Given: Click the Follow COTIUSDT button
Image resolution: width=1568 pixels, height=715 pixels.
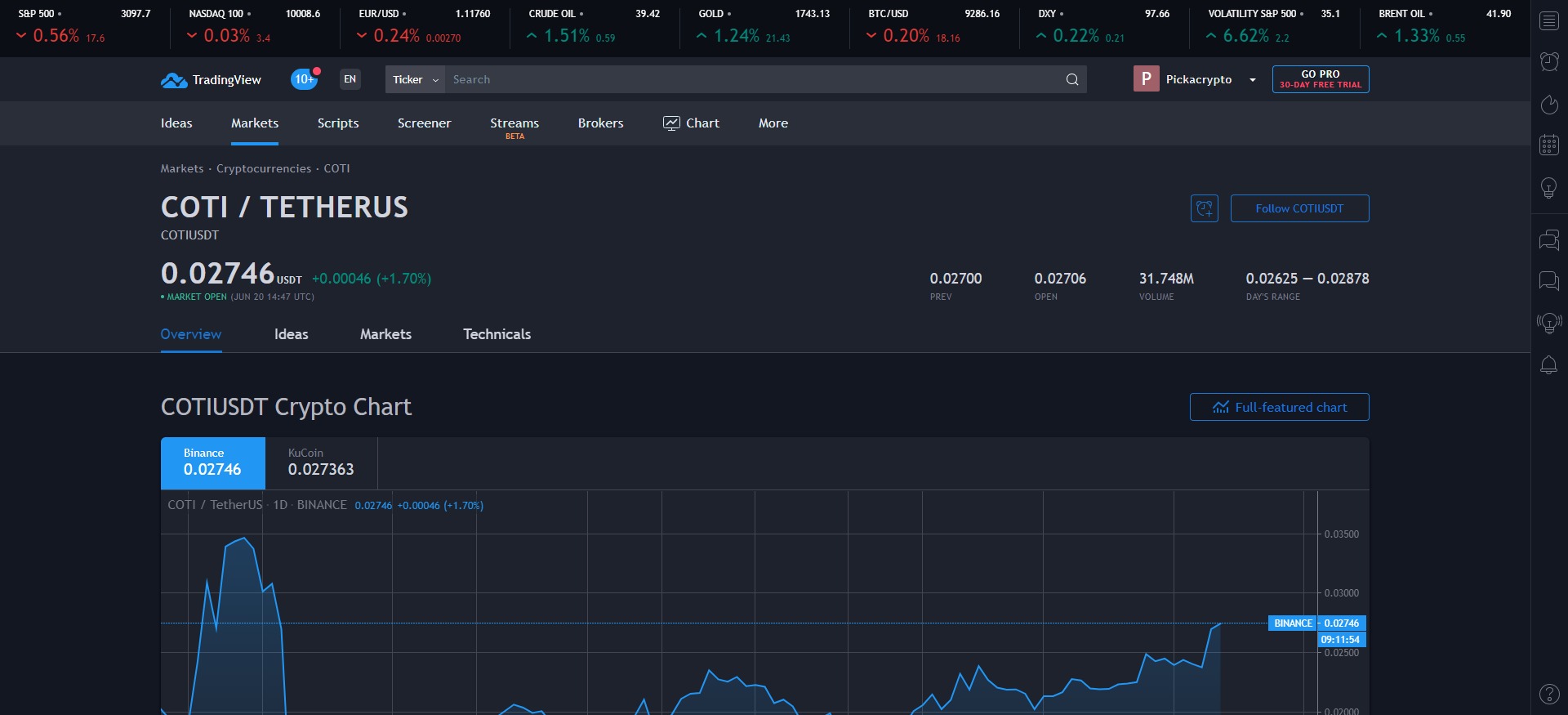Looking at the screenshot, I should 1299,208.
